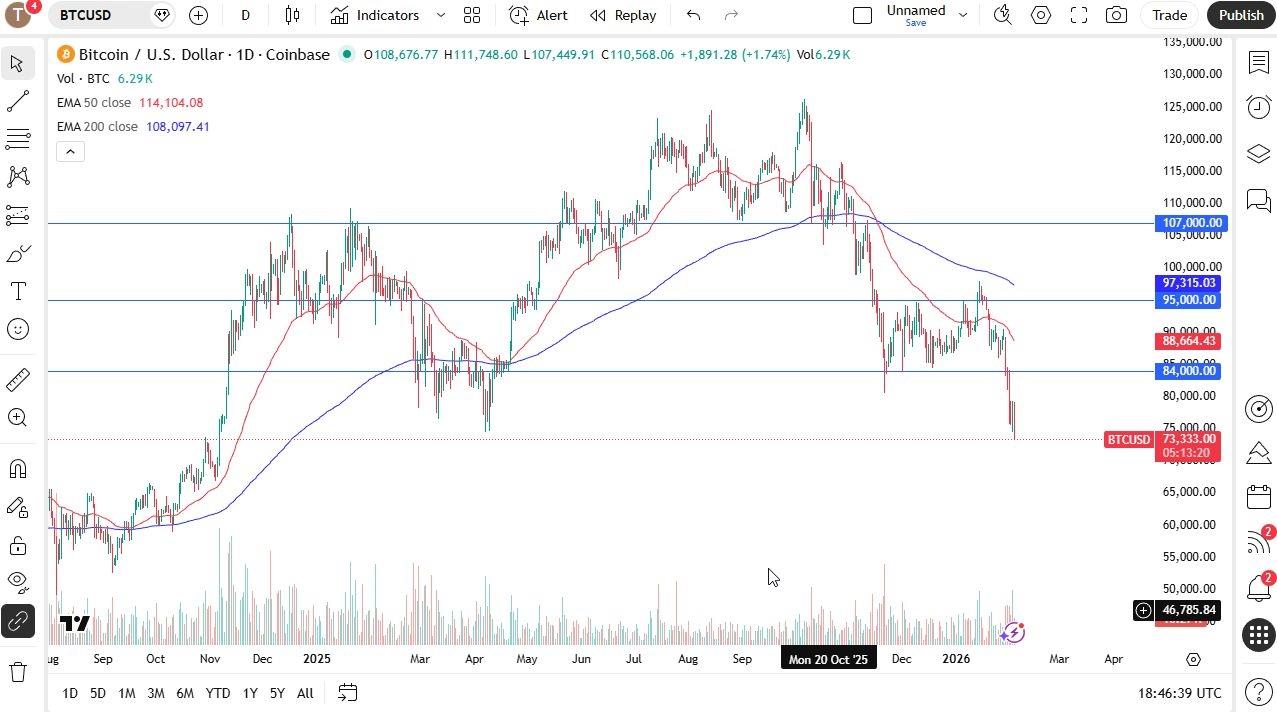Image resolution: width=1277 pixels, height=712 pixels.
Task: Lock all drawing tools
Action: 17,546
